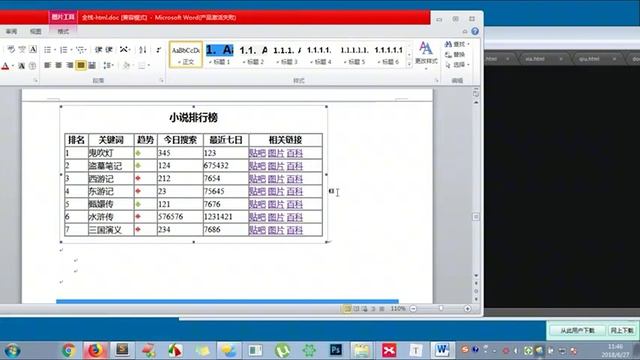Click the character shading A icon

[x=22, y=66]
